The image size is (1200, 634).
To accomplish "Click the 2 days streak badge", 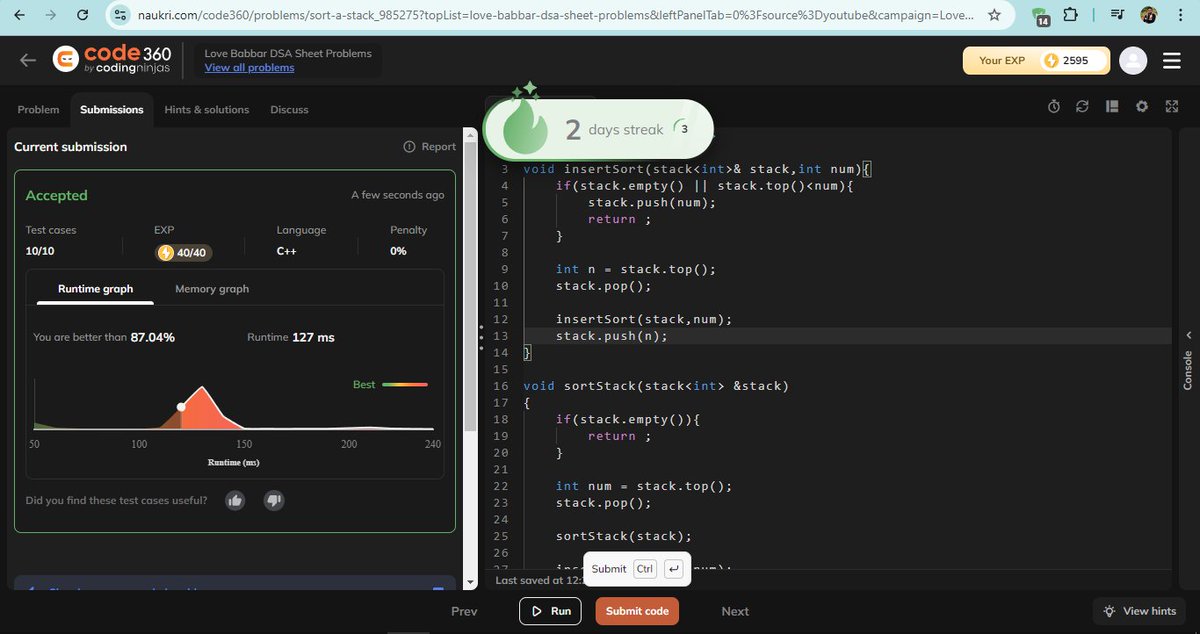I will click(x=598, y=128).
